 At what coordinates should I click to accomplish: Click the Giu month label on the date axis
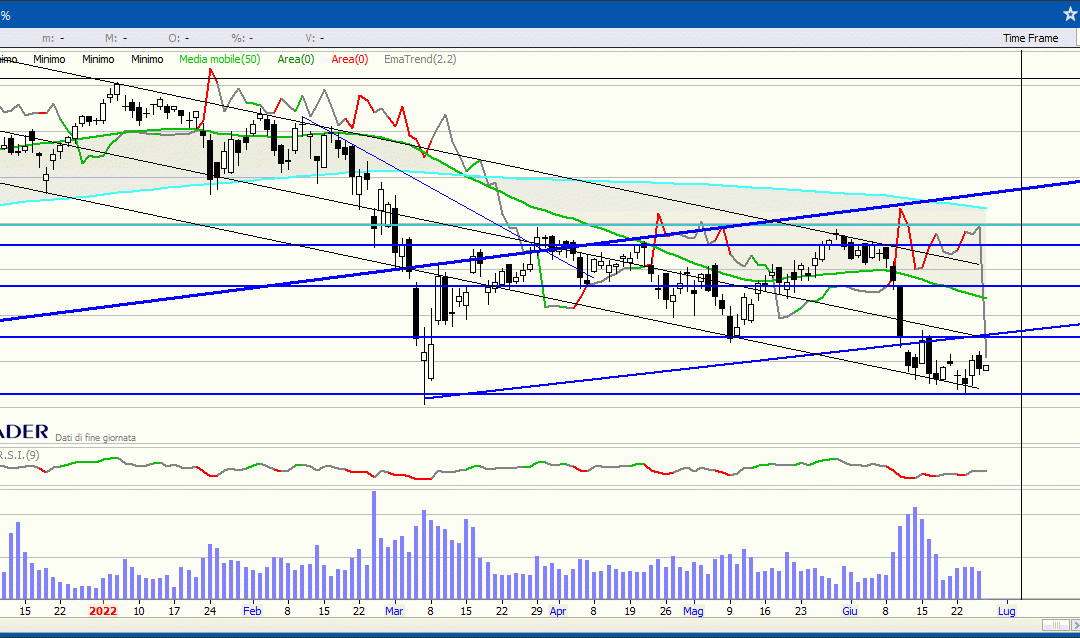point(850,611)
